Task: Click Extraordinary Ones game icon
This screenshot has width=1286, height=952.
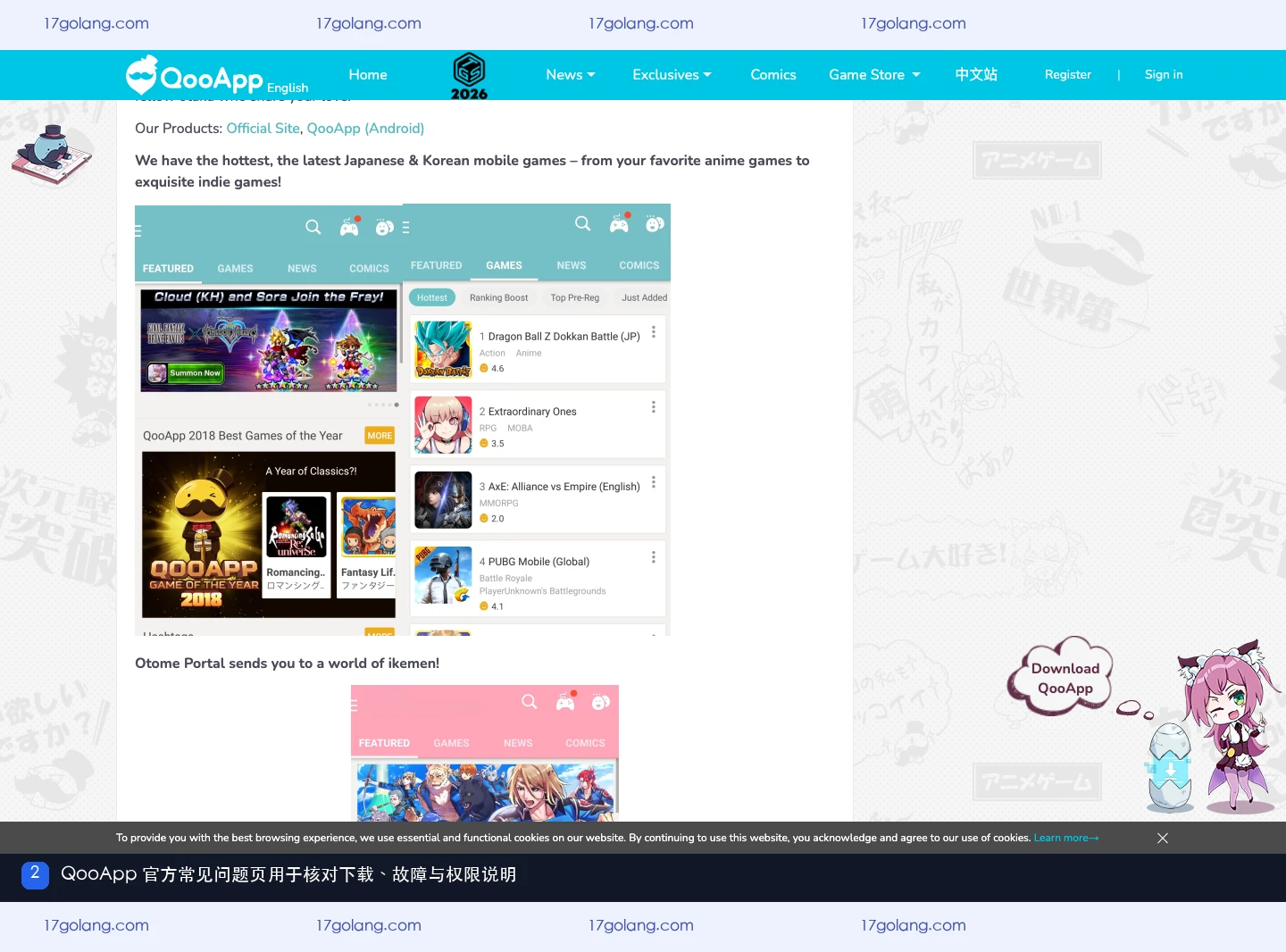Action: [x=443, y=425]
